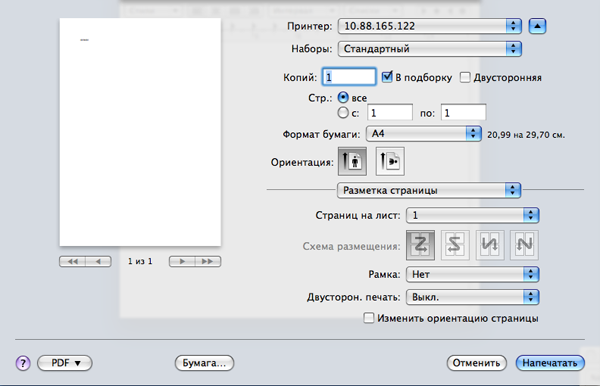The image size is (600, 386).
Task: Enable the 'Двусторонняя' checkbox
Action: coord(465,77)
